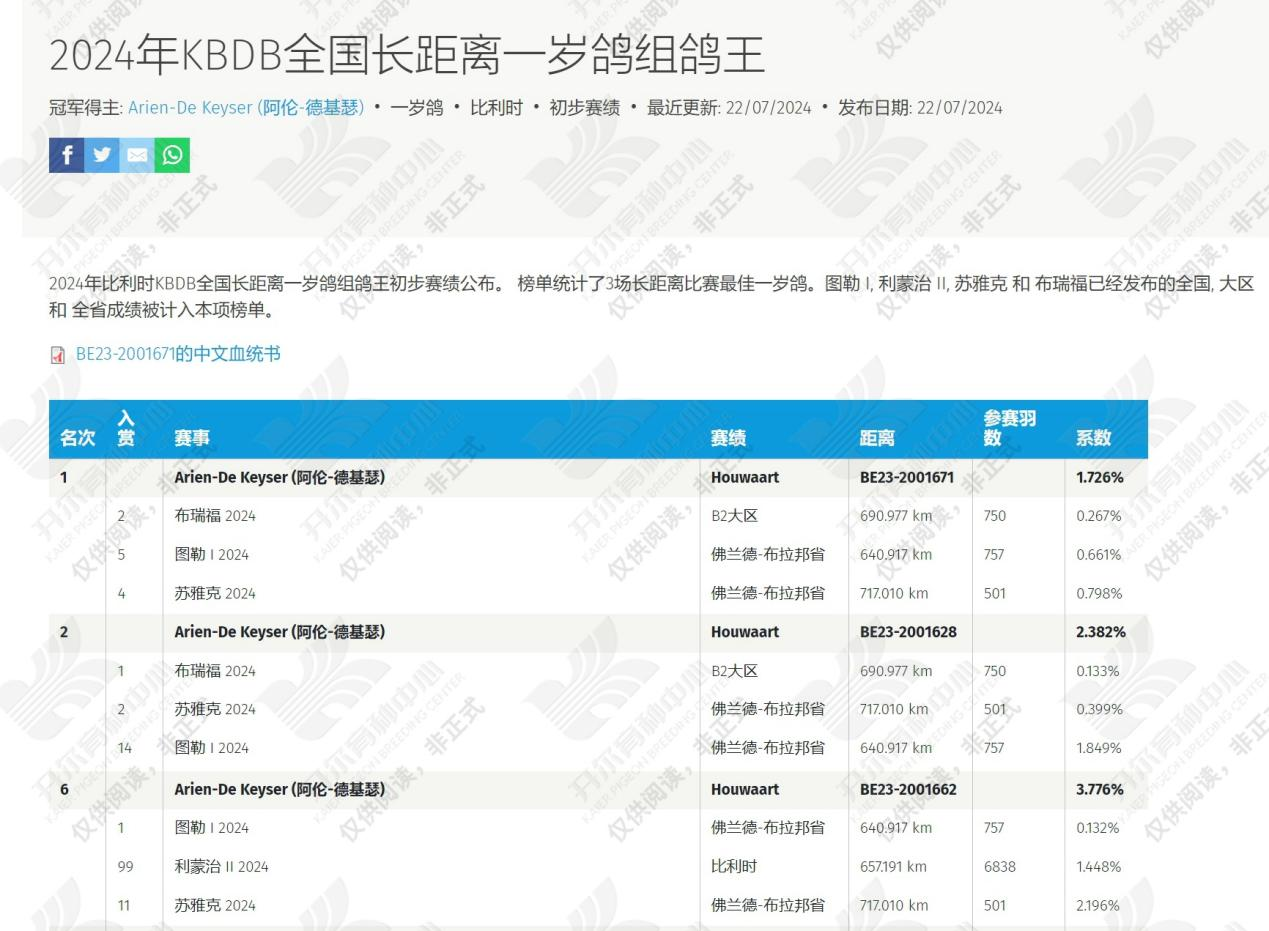Viewport: 1269px width, 931px height.
Task: Share page via Facebook icon
Action: point(66,155)
